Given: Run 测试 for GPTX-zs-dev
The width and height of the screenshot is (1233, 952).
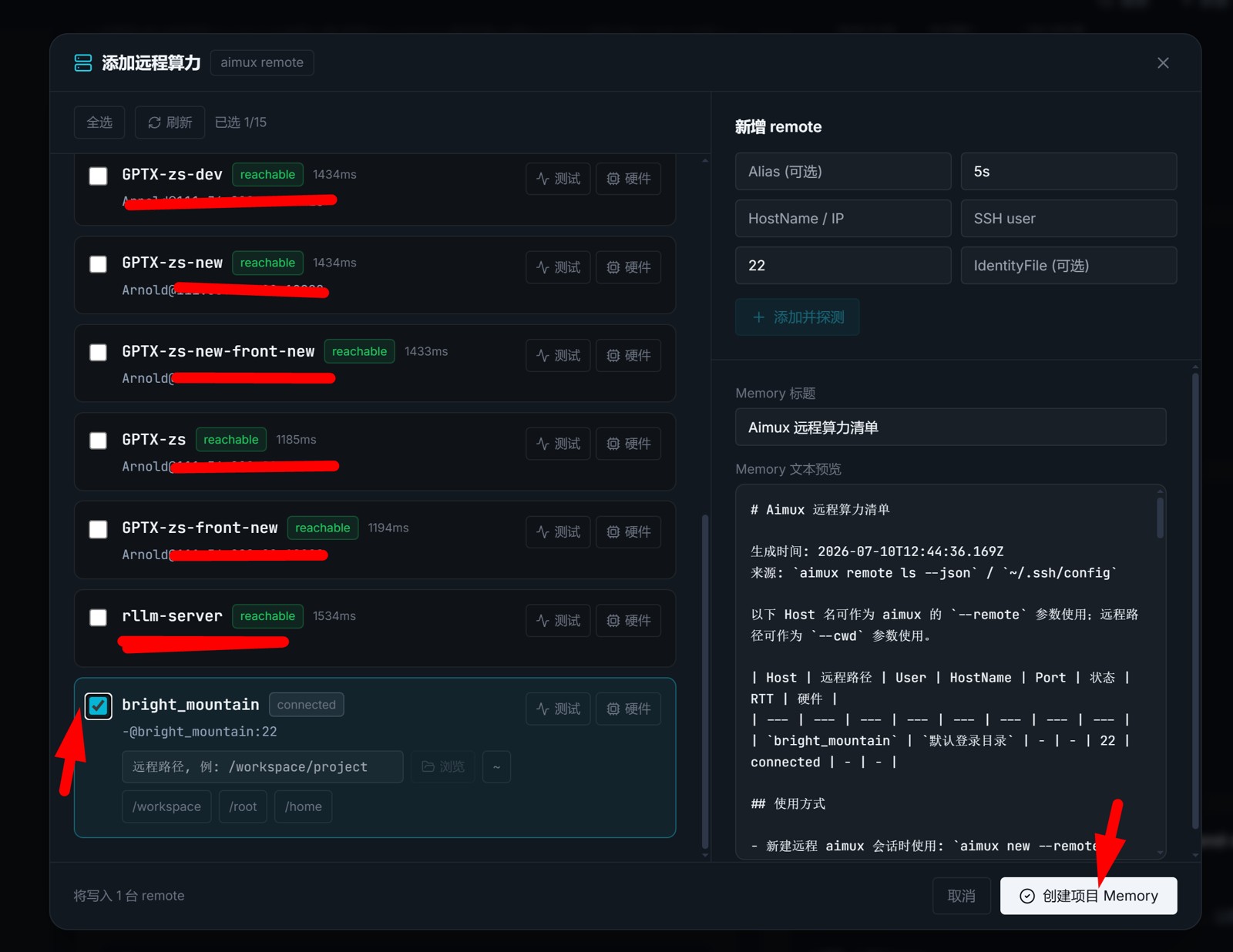Looking at the screenshot, I should pos(558,179).
